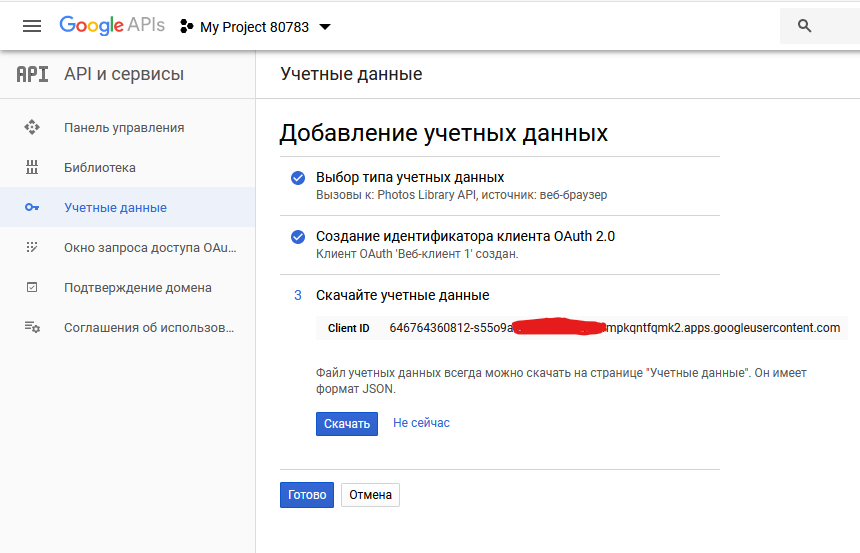Open Соглашения об использов... sidebar item

point(127,328)
